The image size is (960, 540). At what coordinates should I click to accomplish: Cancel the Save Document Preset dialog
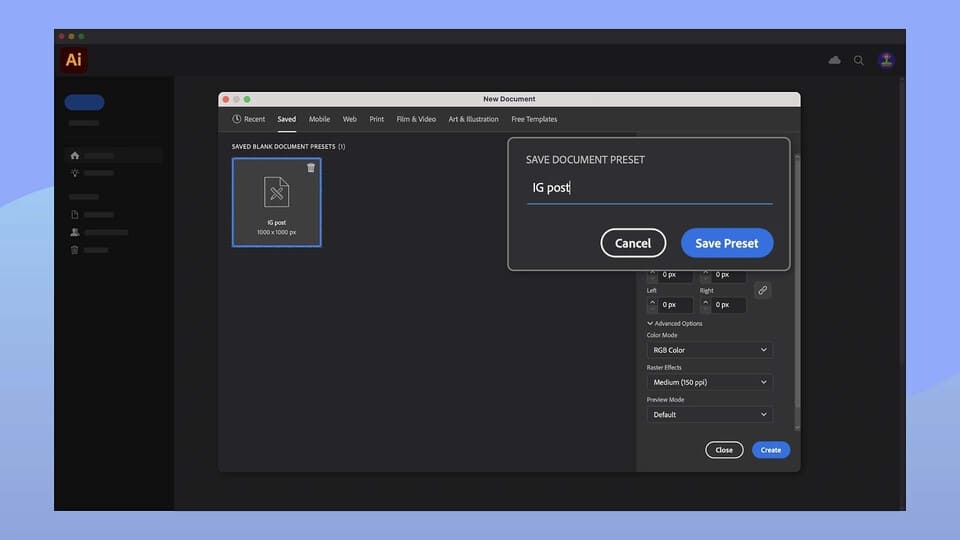coord(633,243)
